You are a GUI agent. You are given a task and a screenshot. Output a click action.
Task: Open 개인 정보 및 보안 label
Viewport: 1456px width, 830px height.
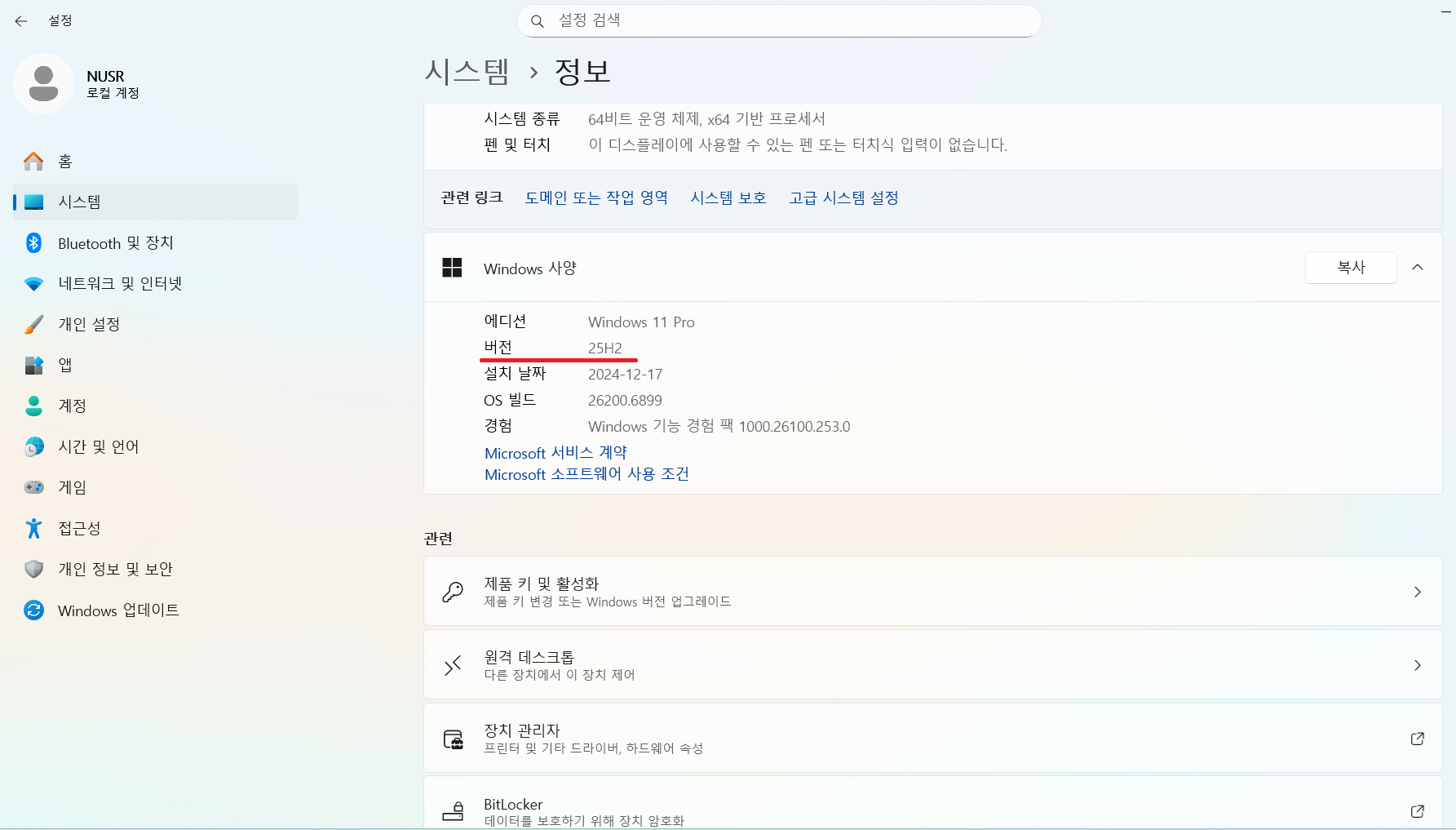click(x=115, y=569)
